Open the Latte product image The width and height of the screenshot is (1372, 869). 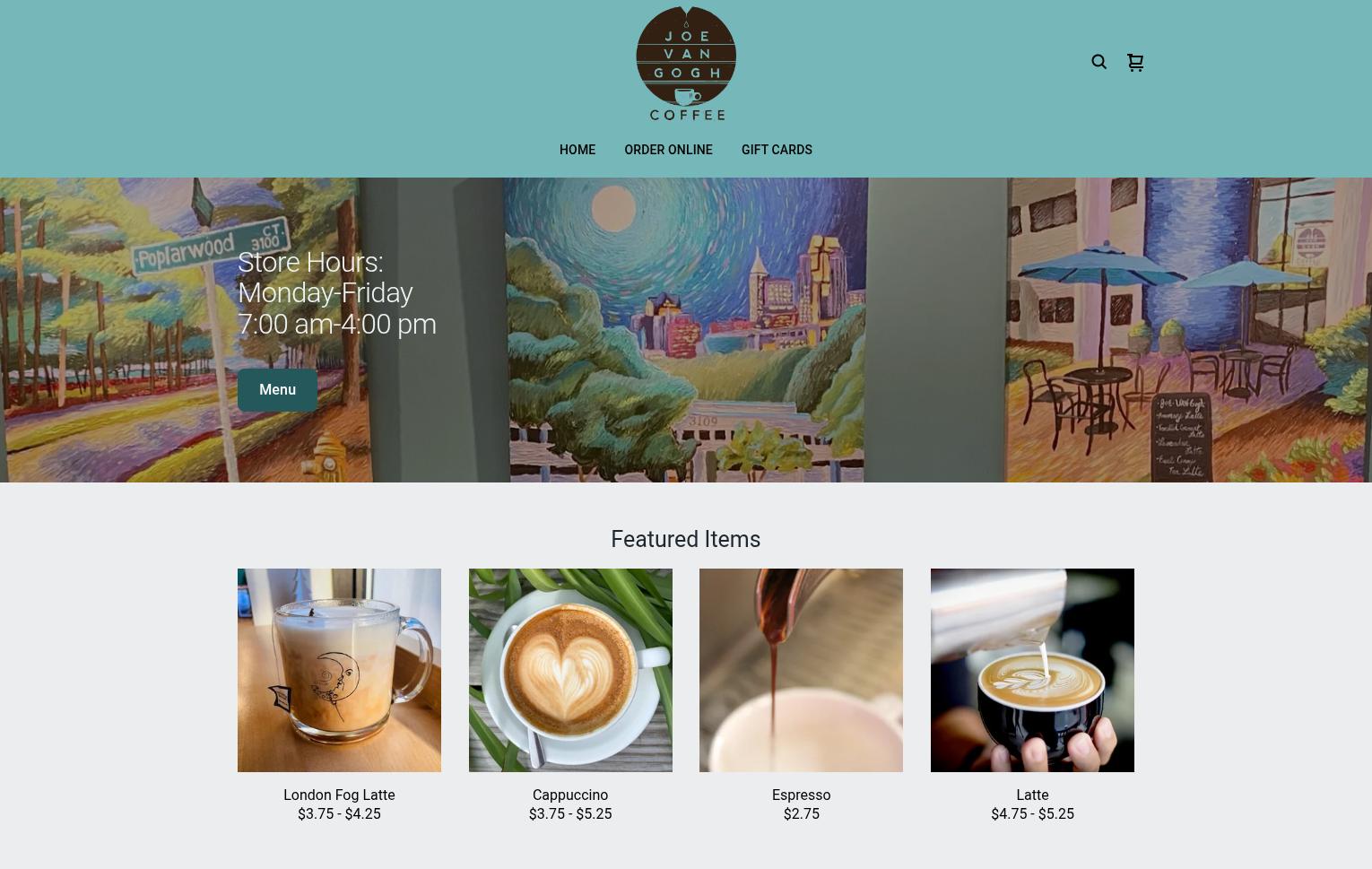coord(1032,670)
